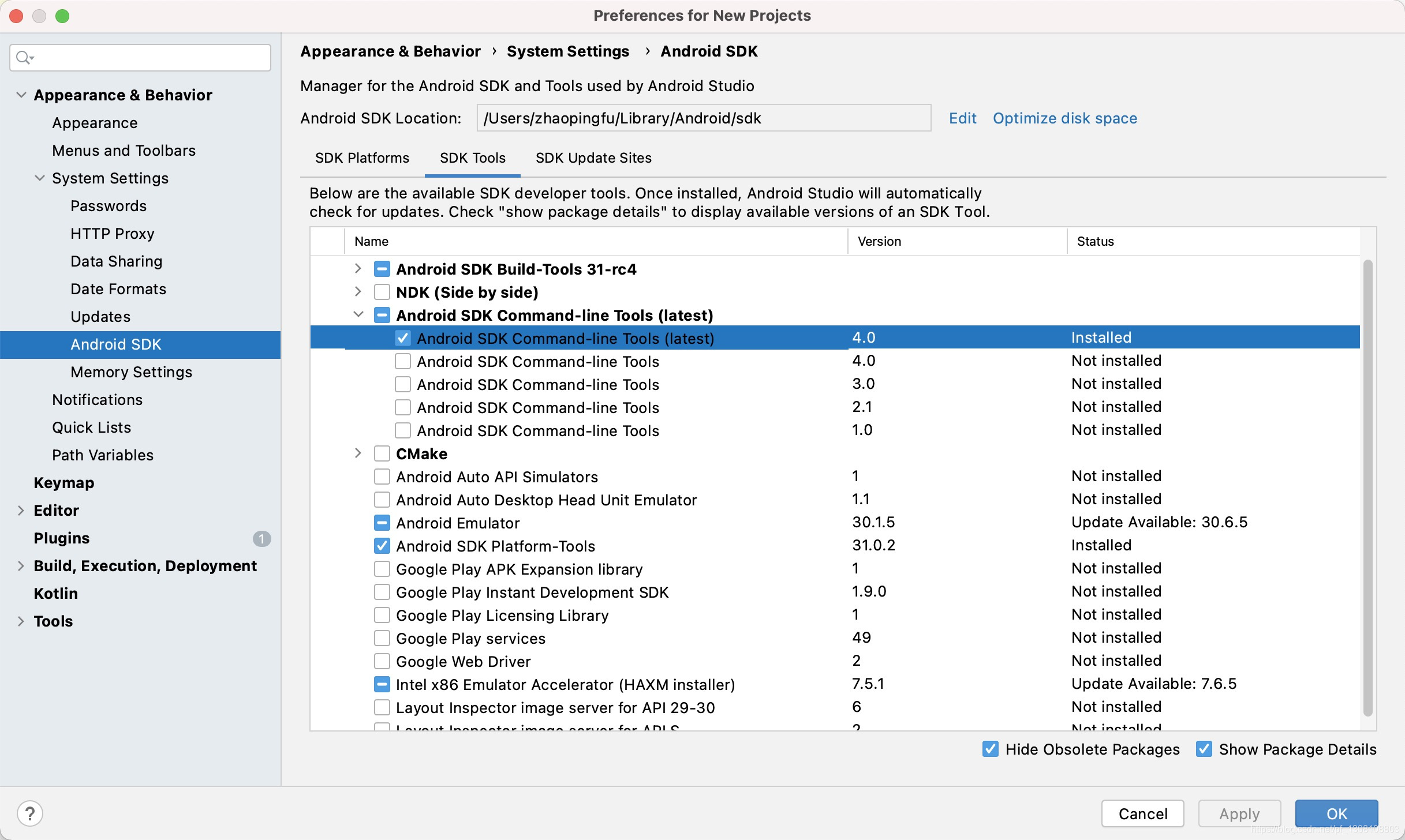Click 'Update Available: 7.6.5' status text
This screenshot has height=840, width=1405.
coord(1154,684)
